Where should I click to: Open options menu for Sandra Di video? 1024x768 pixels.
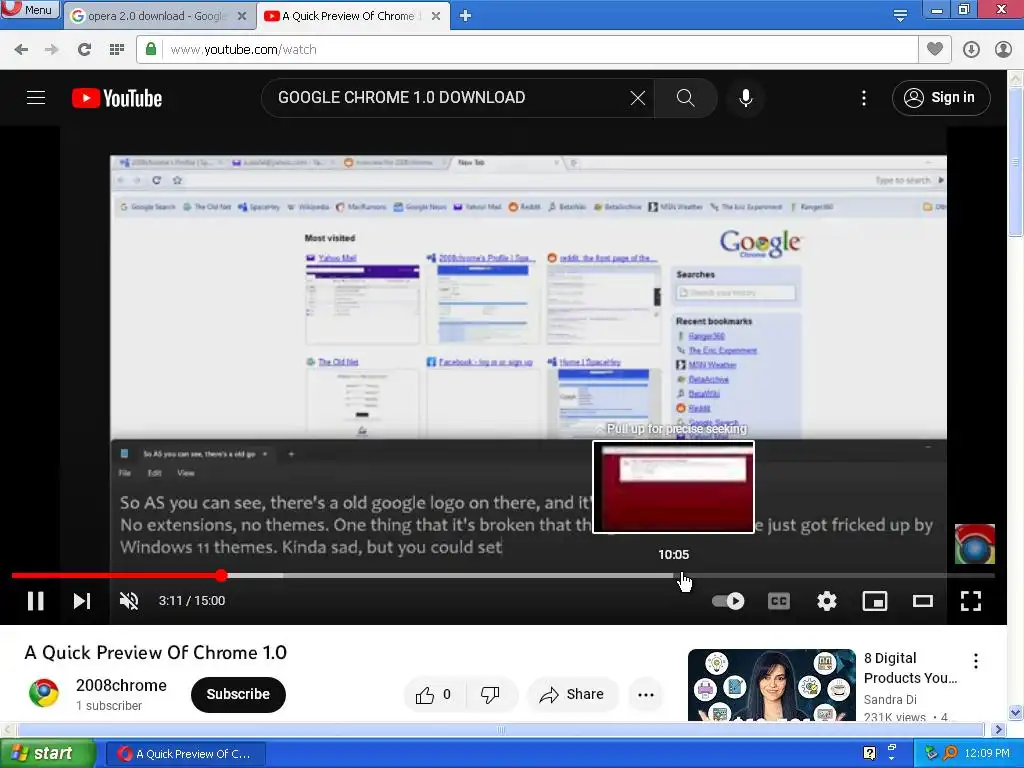click(976, 661)
